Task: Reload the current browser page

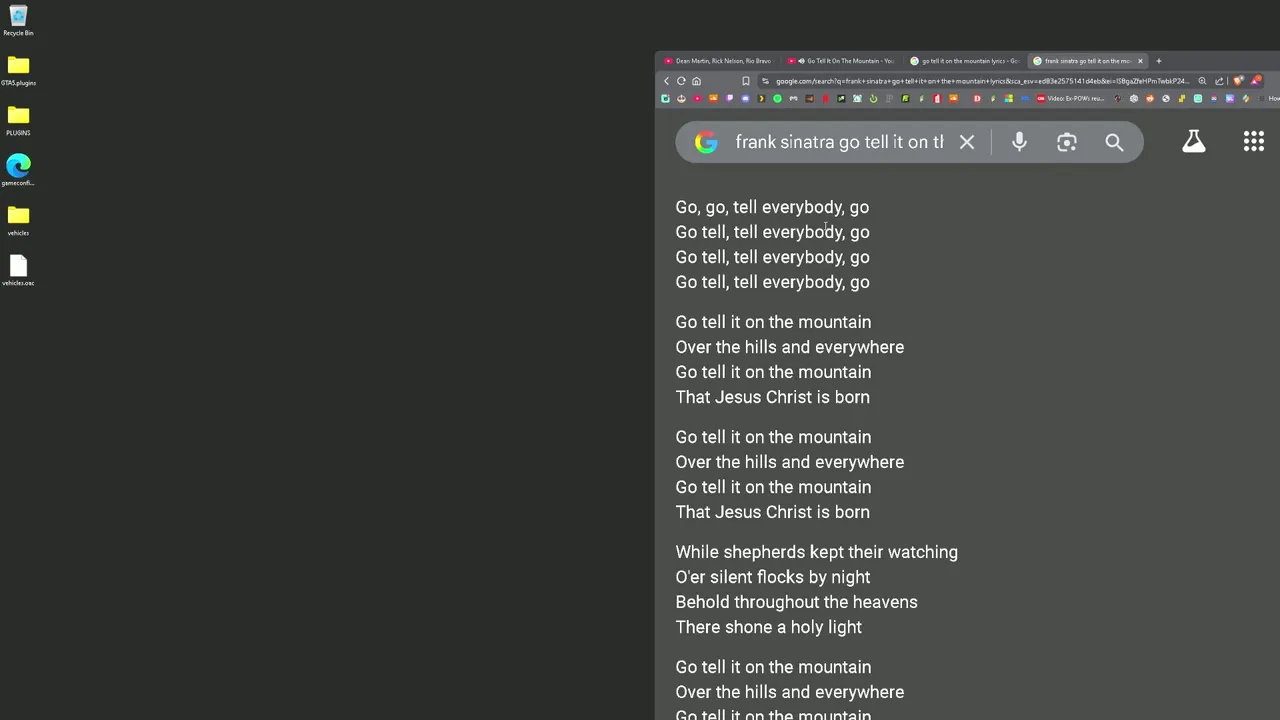Action: click(681, 81)
